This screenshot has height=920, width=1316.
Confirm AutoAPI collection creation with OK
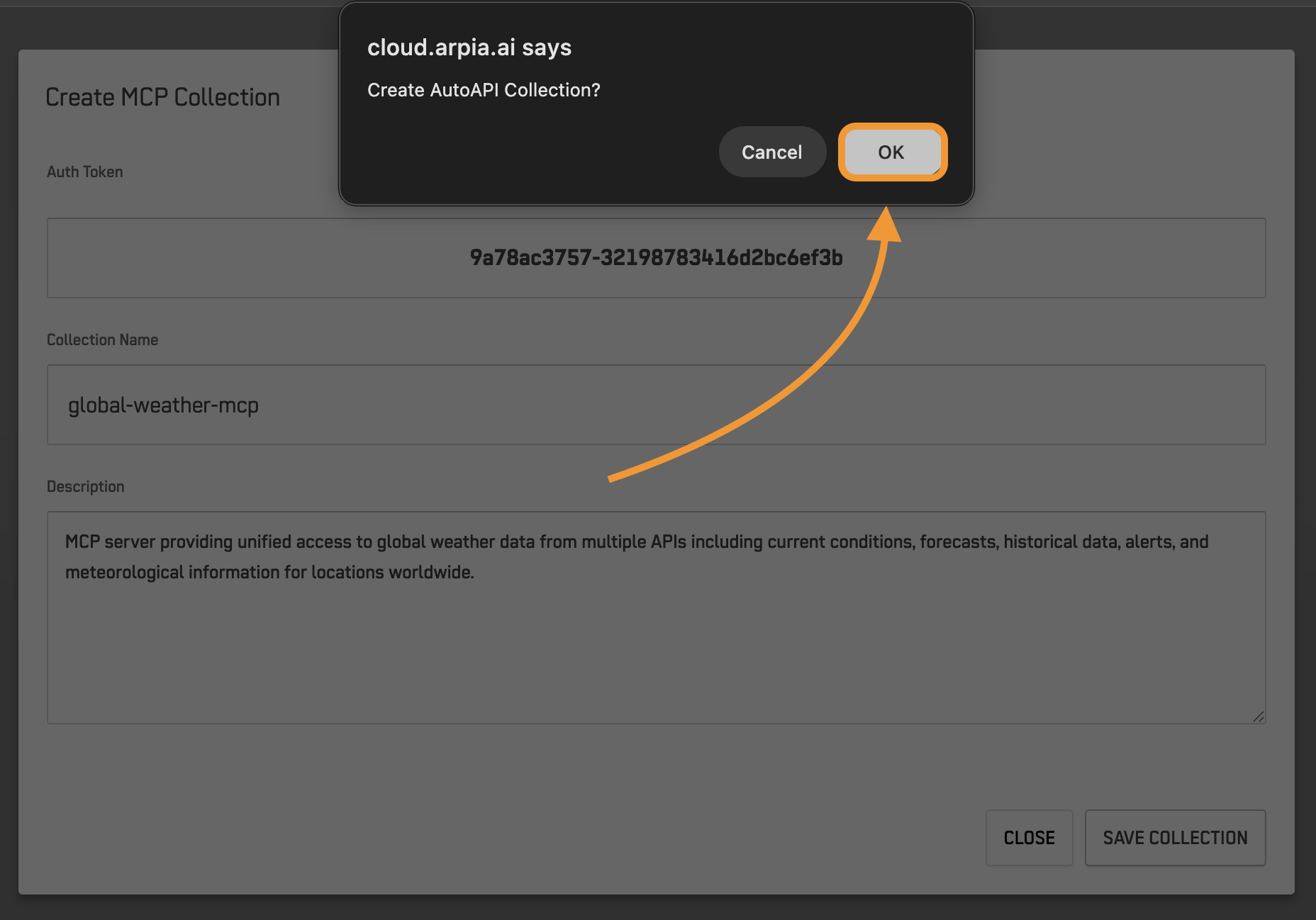point(891,152)
